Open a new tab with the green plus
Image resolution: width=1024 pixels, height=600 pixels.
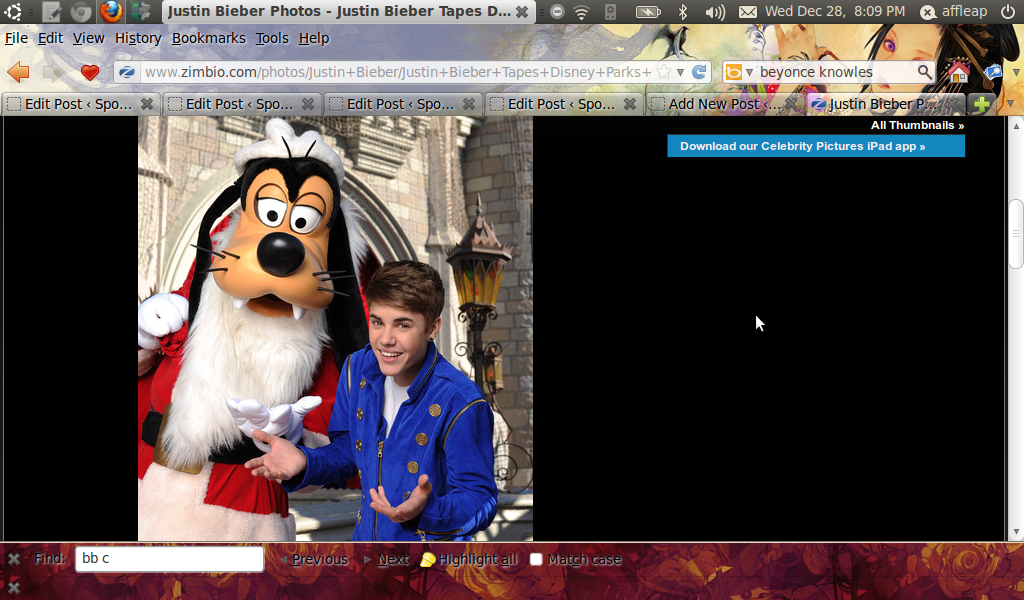pos(981,104)
